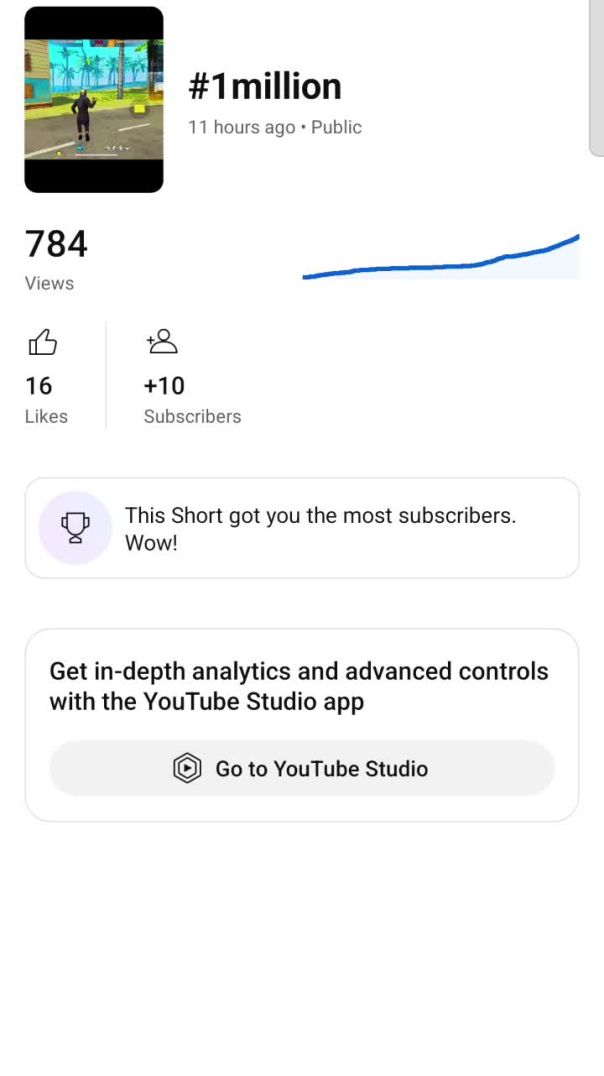Click the 11 hours ago timestamp
The image size is (604, 1076).
[241, 127]
